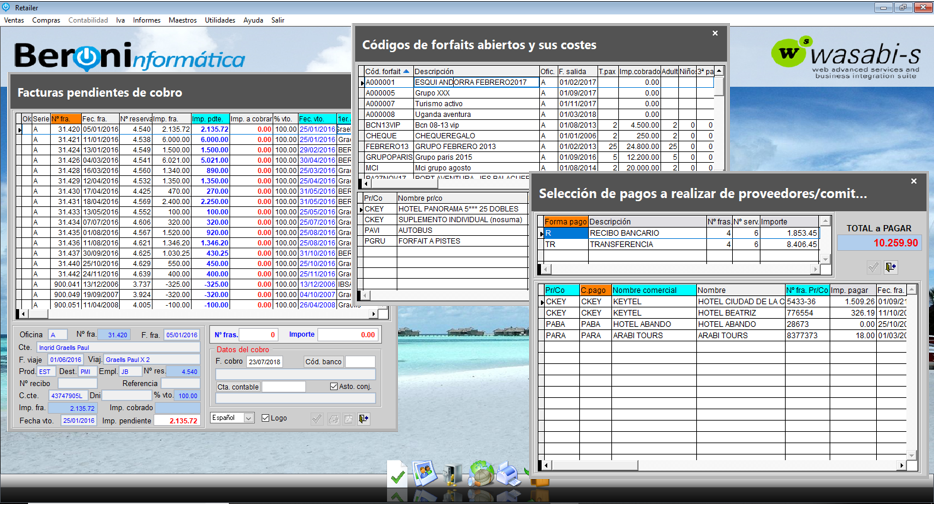This screenshot has width=934, height=505.
Task: Open the safe with coins dock icon
Action: coord(453,474)
